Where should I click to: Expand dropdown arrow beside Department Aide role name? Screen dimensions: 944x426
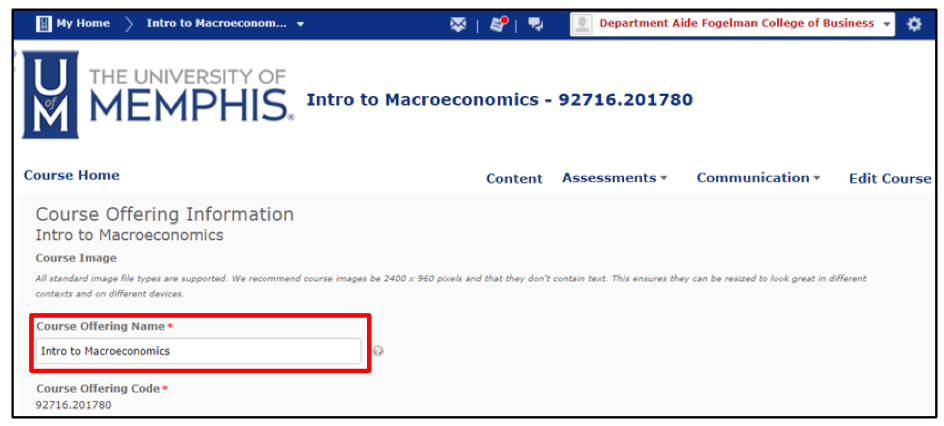tap(887, 25)
